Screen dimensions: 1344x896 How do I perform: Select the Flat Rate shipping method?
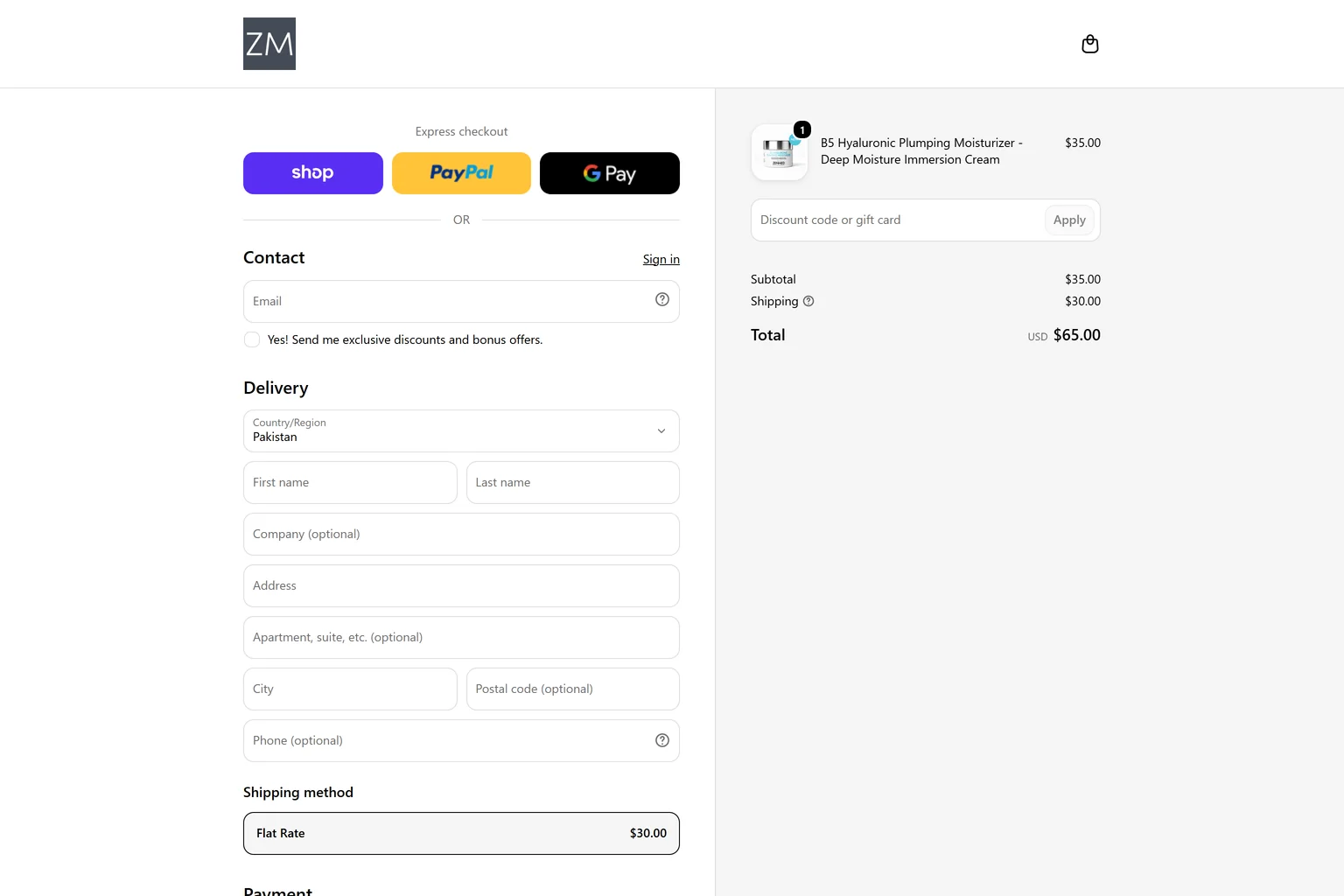click(461, 834)
